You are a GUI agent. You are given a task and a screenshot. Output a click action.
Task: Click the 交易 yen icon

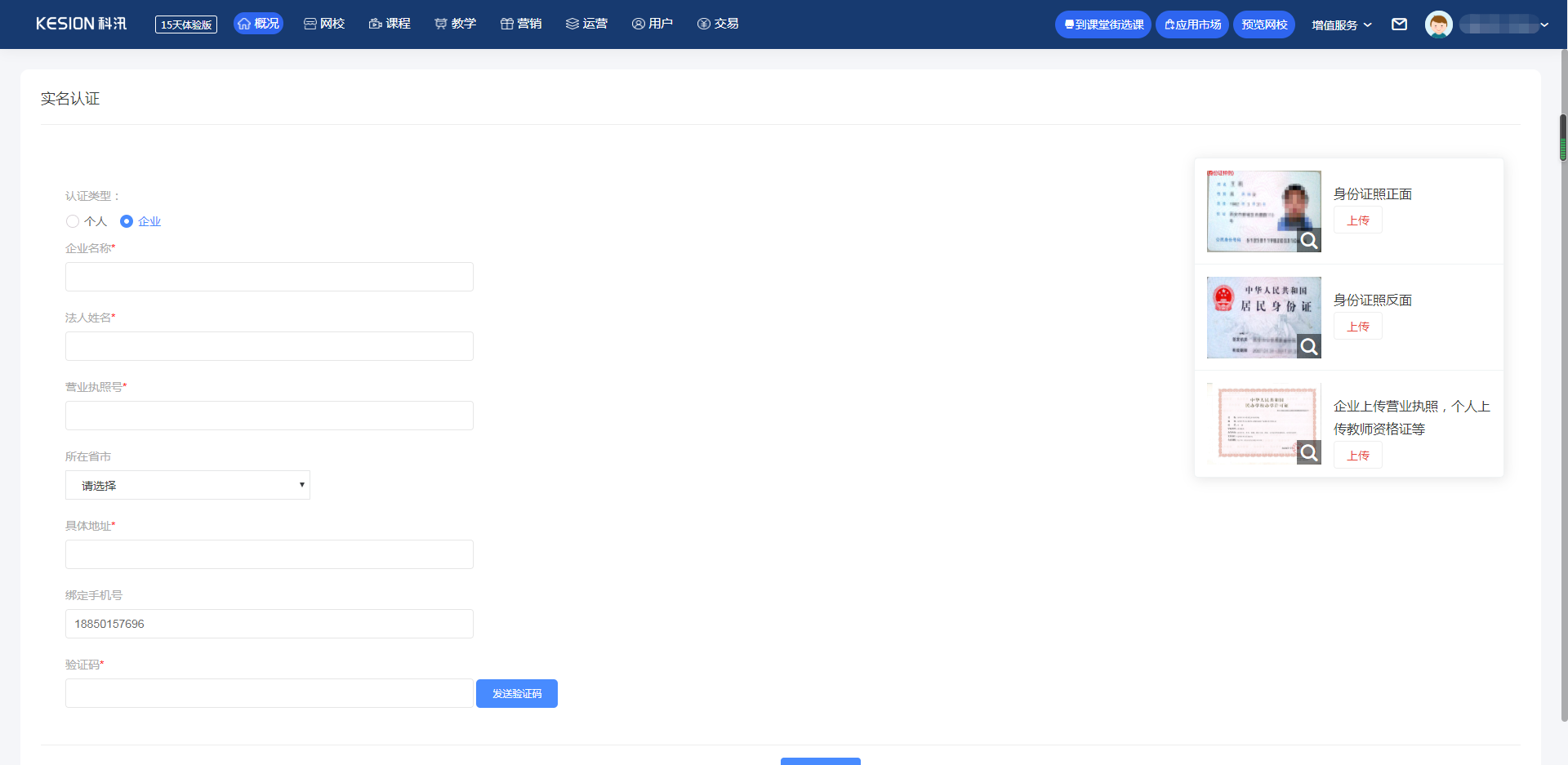click(704, 24)
